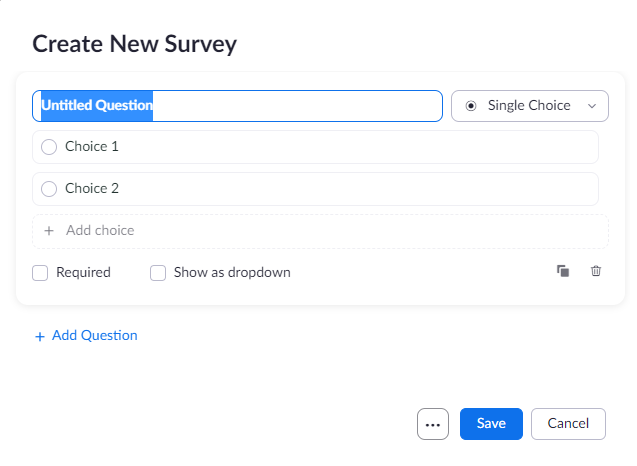Select the Choice 2 radio button
Screen dimensions: 637x466
(x=49, y=189)
